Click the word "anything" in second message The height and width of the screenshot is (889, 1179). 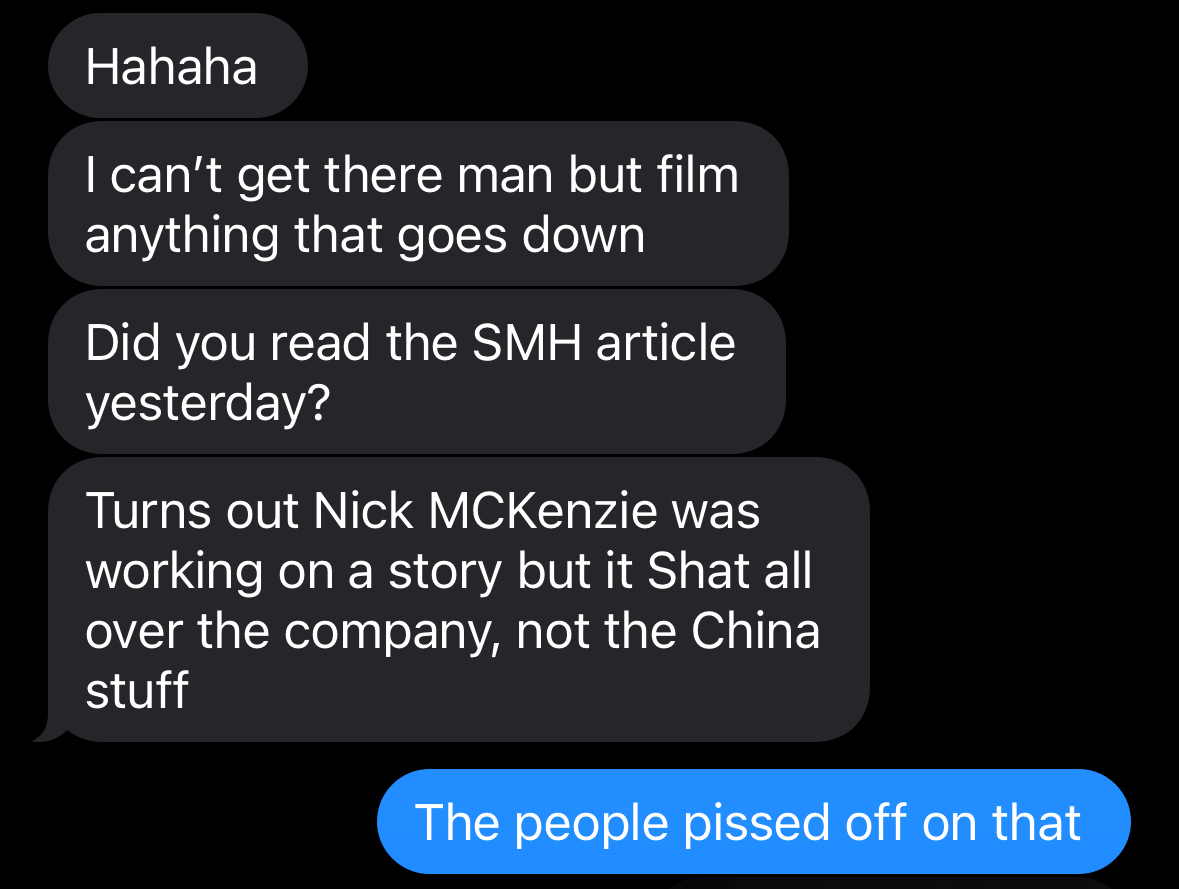[183, 236]
